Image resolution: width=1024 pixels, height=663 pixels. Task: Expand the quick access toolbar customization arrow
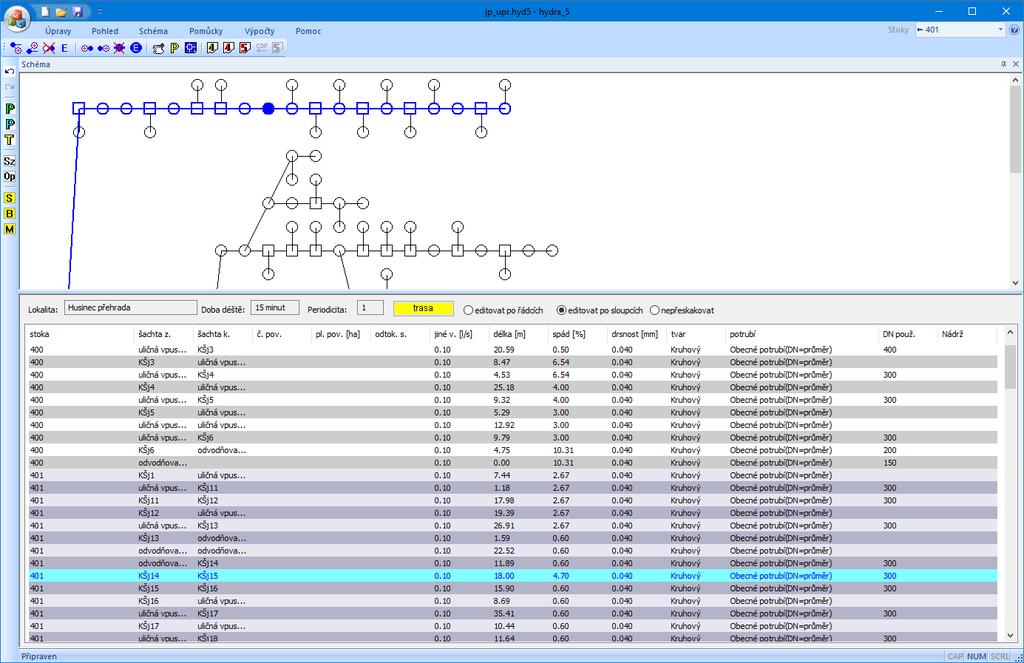point(100,11)
